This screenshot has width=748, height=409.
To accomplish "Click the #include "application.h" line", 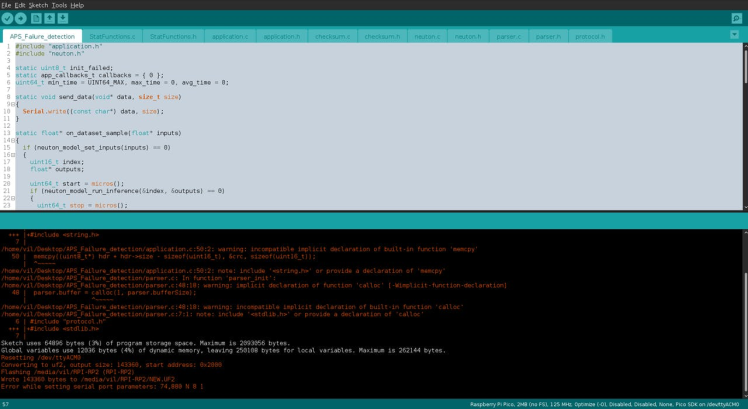I will [59, 46].
